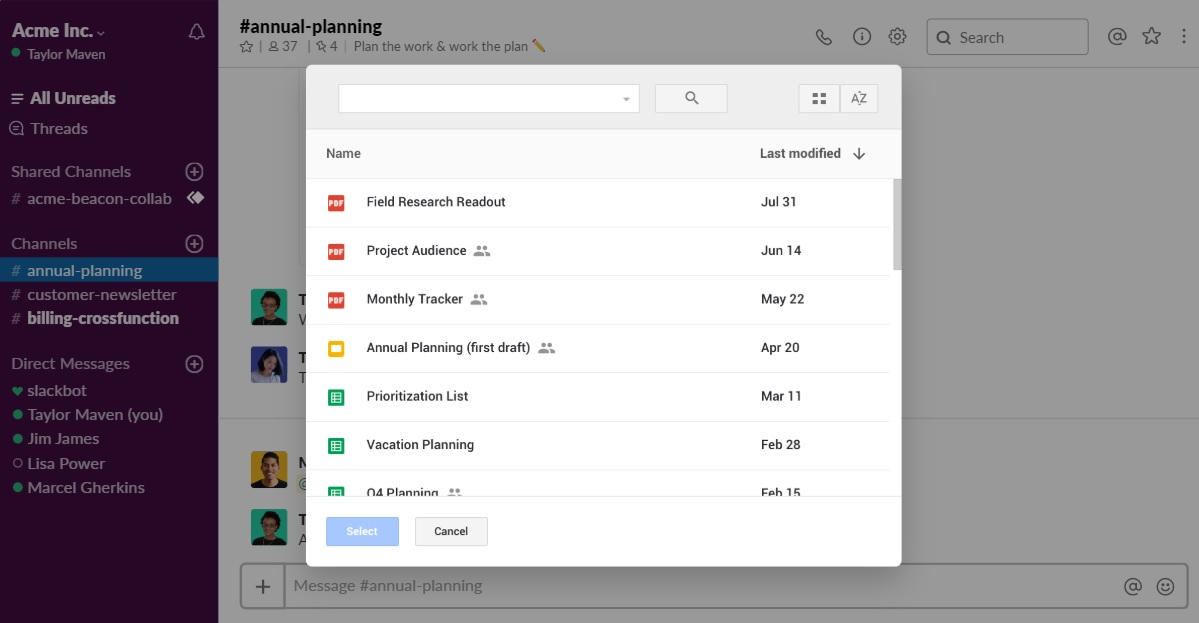Image resolution: width=1199 pixels, height=623 pixels.
Task: Open the file search field dropdown arrow
Action: 626,99
